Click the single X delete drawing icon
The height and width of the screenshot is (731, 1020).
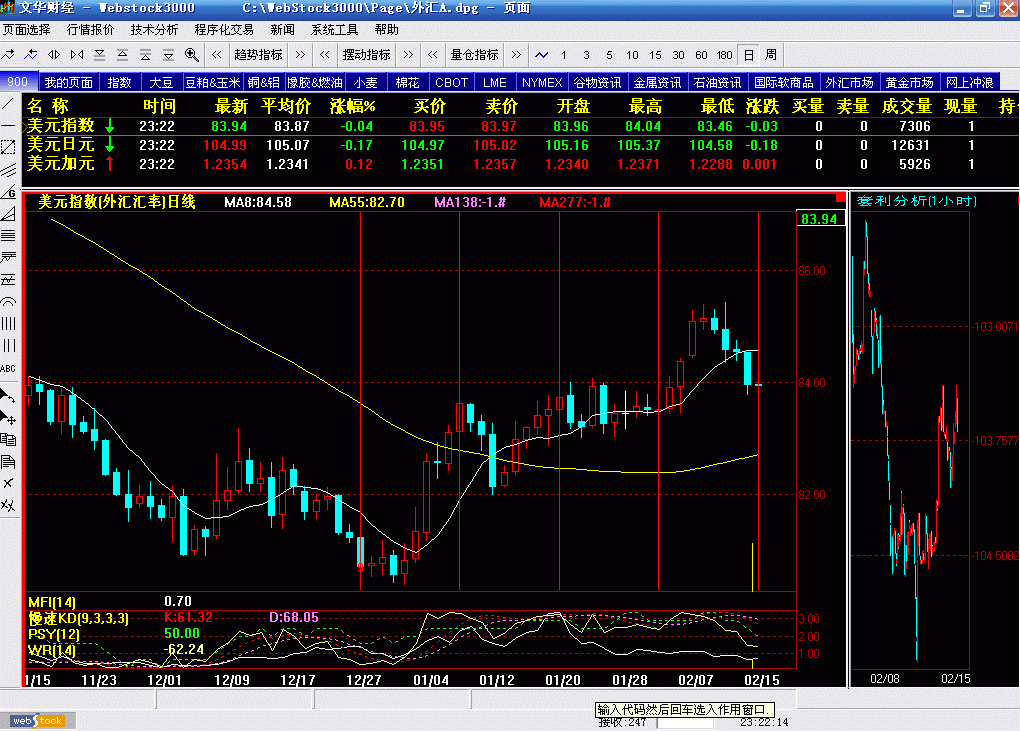click(8, 483)
